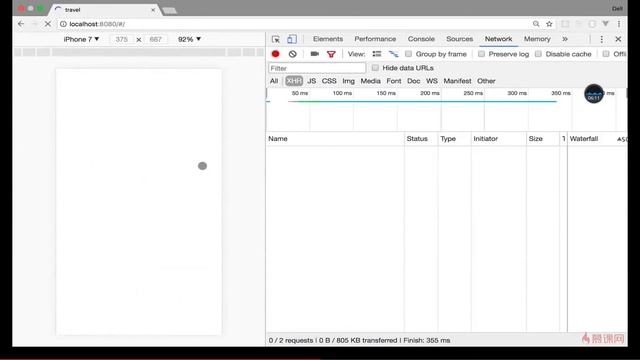This screenshot has height=360, width=640.
Task: Select the Network tab
Action: pos(498,39)
